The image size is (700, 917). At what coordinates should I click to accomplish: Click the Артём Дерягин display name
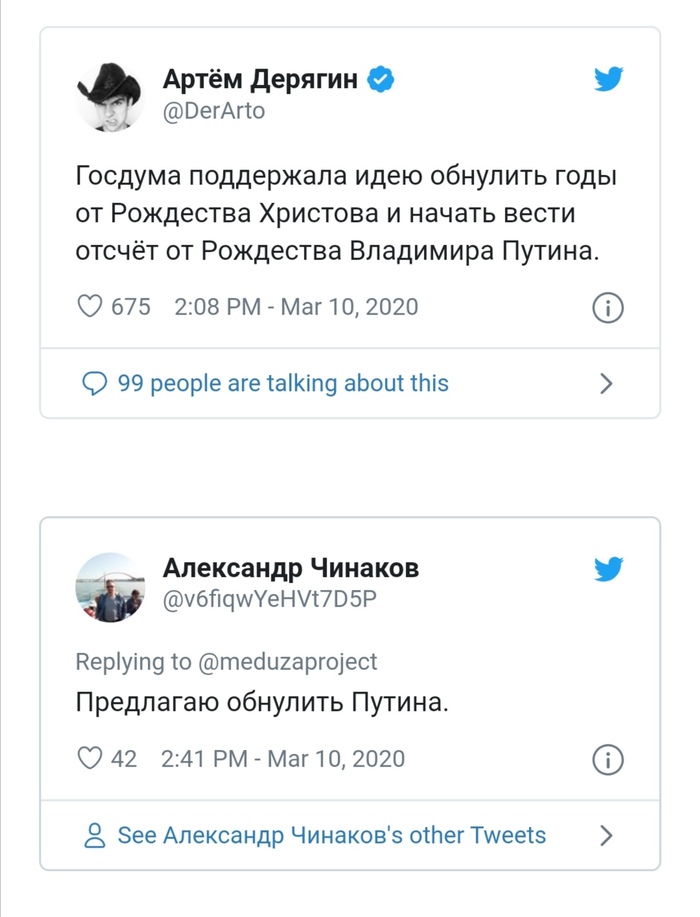tap(260, 80)
